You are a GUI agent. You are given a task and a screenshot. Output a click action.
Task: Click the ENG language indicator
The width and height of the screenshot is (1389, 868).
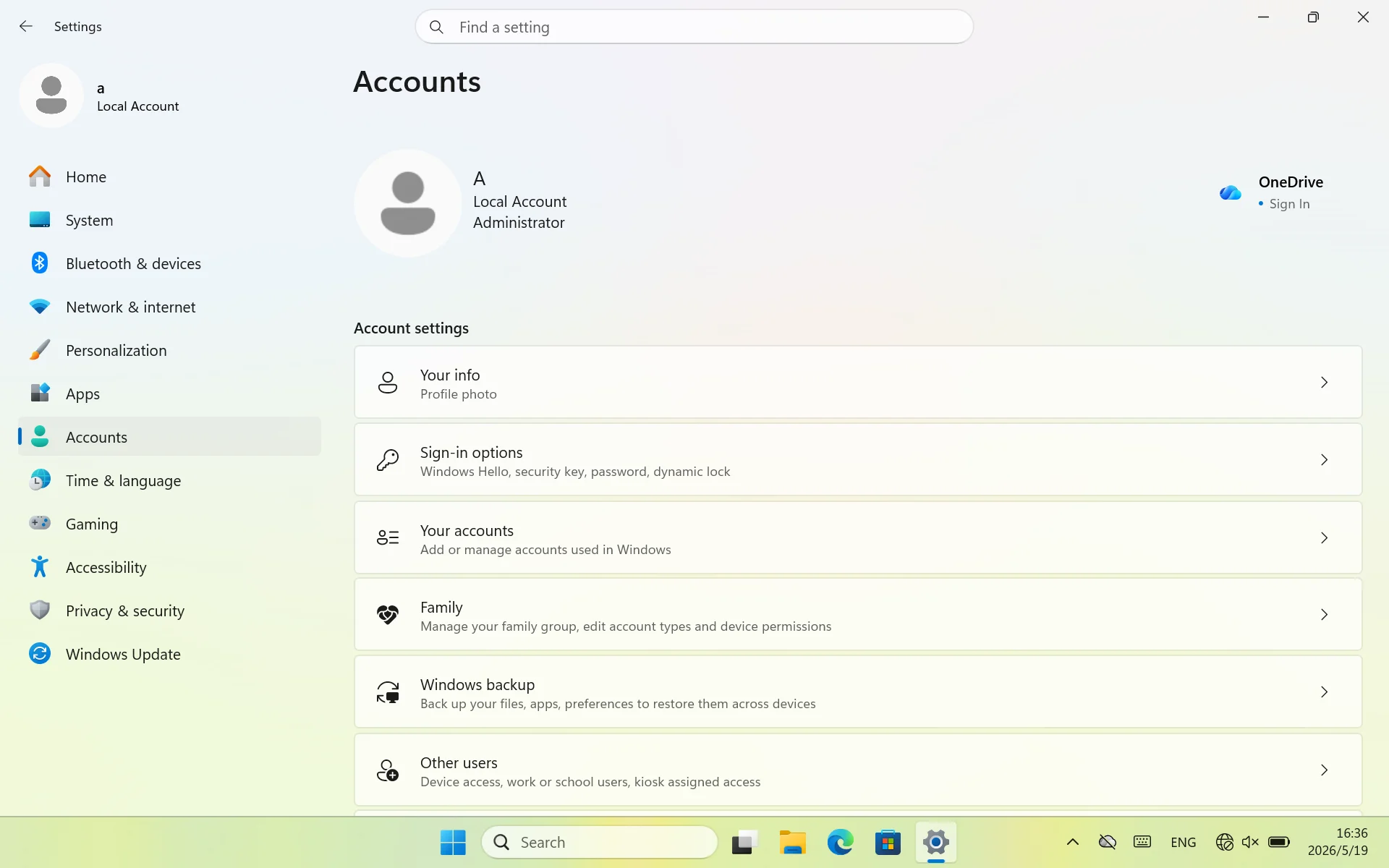(x=1184, y=843)
